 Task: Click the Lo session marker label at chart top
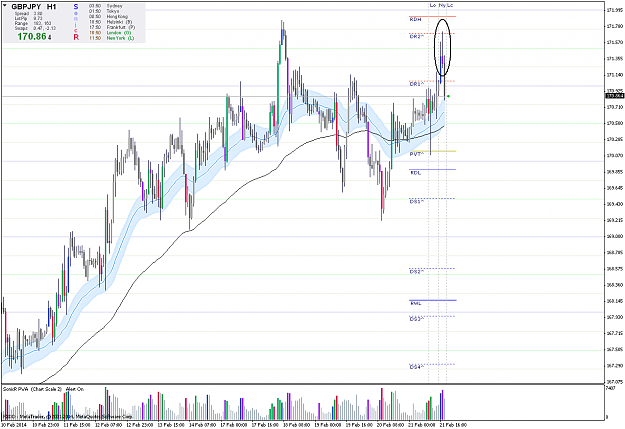point(433,5)
